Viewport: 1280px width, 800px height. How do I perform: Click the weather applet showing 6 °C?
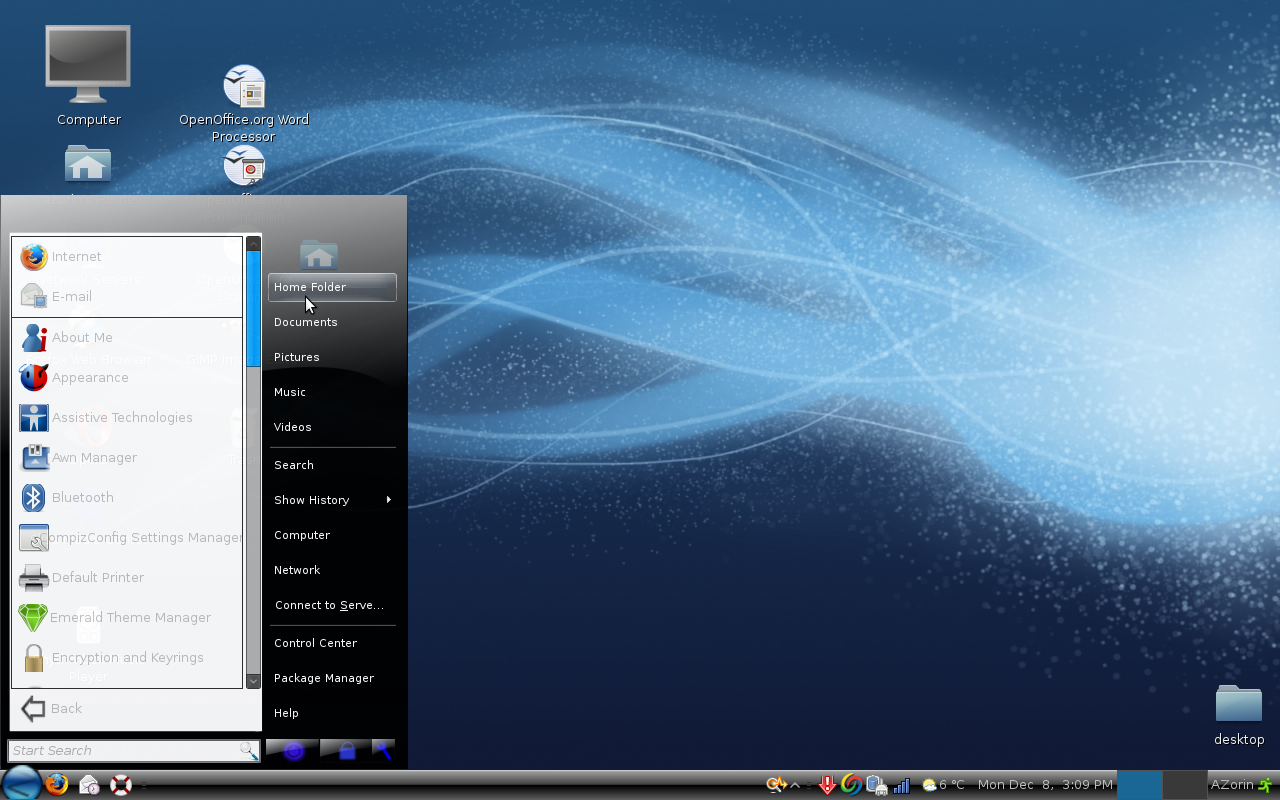941,784
